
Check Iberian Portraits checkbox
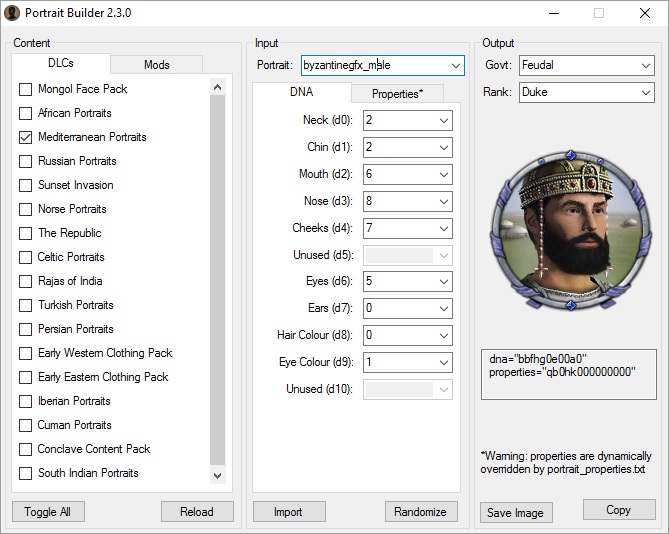26,401
